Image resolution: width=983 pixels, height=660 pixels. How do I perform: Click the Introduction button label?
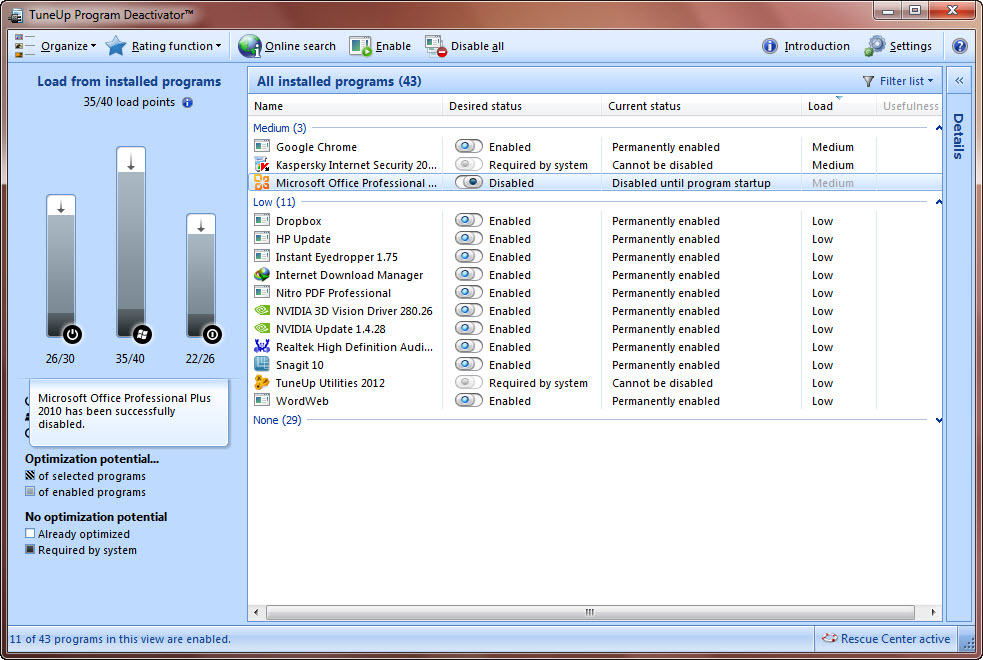(x=817, y=46)
